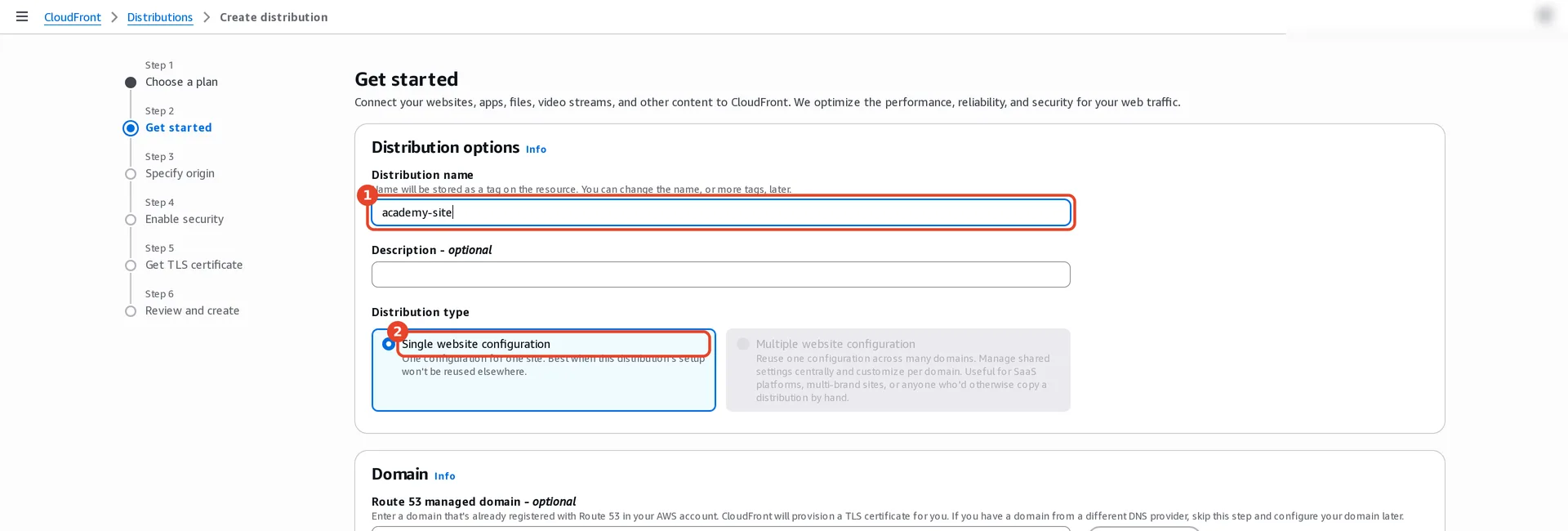Click the Distribution type label
This screenshot has height=531, width=1568.
[x=421, y=312]
